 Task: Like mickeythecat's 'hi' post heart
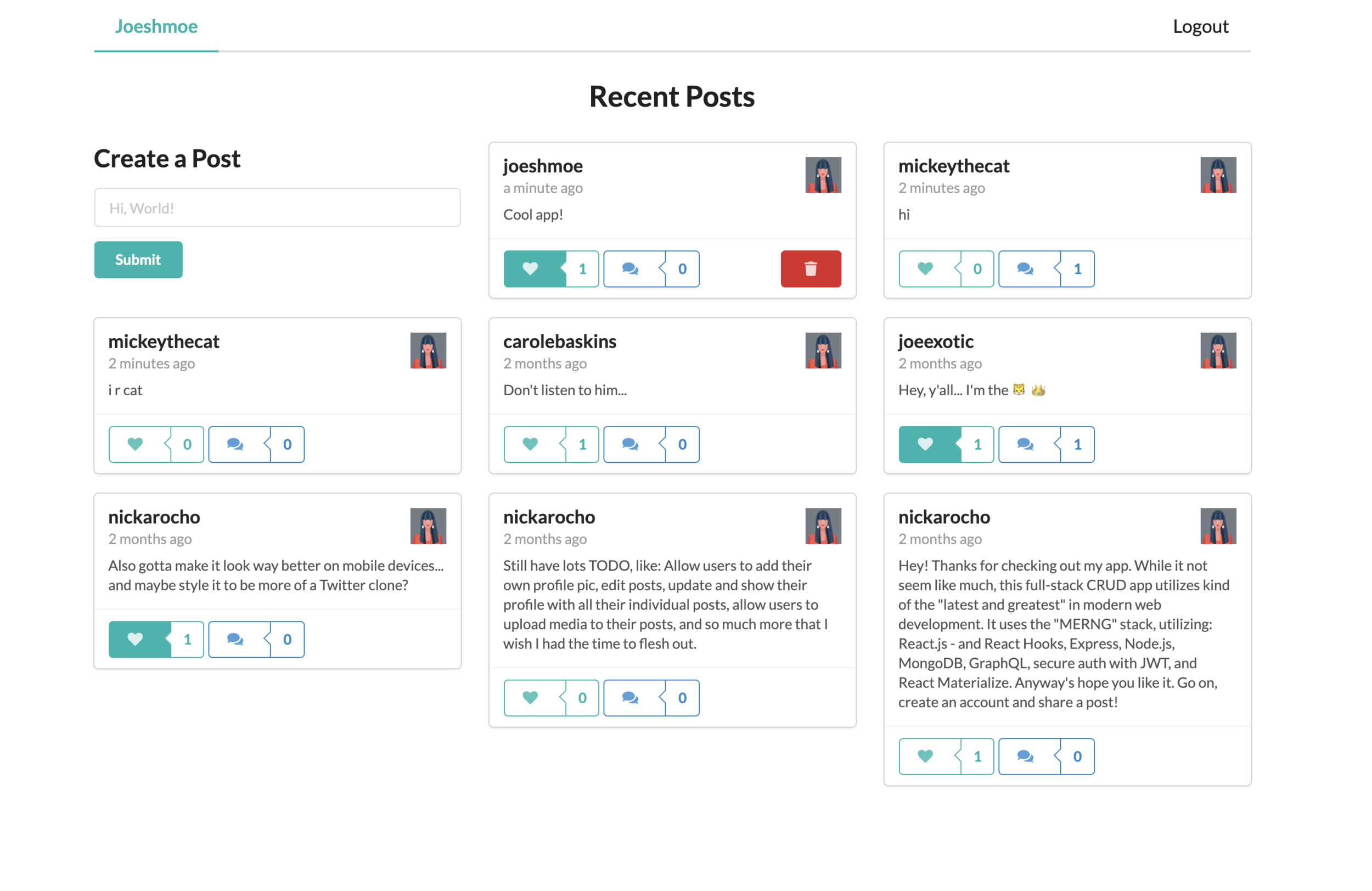[930, 269]
